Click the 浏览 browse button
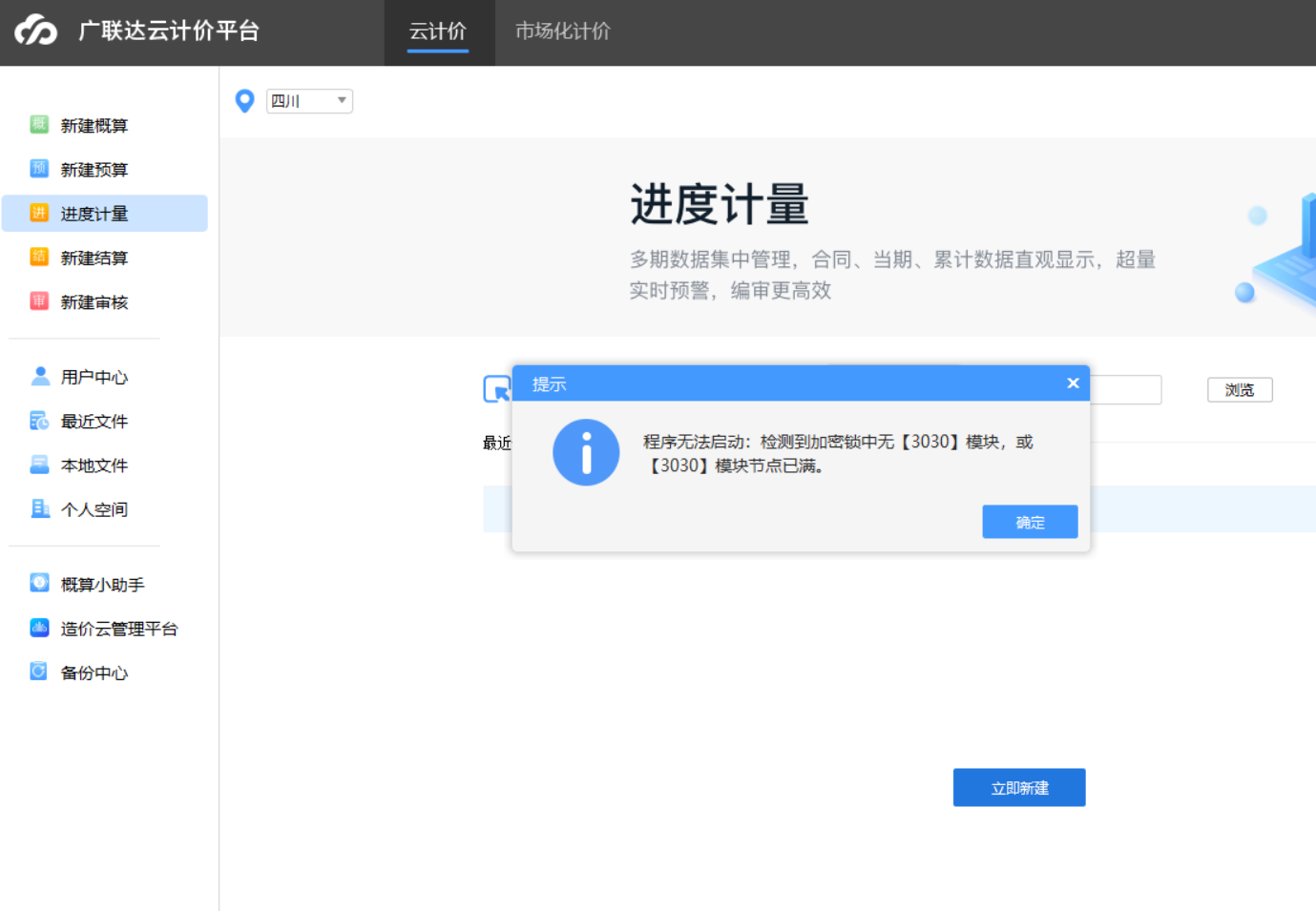The width and height of the screenshot is (1316, 911). (x=1240, y=390)
